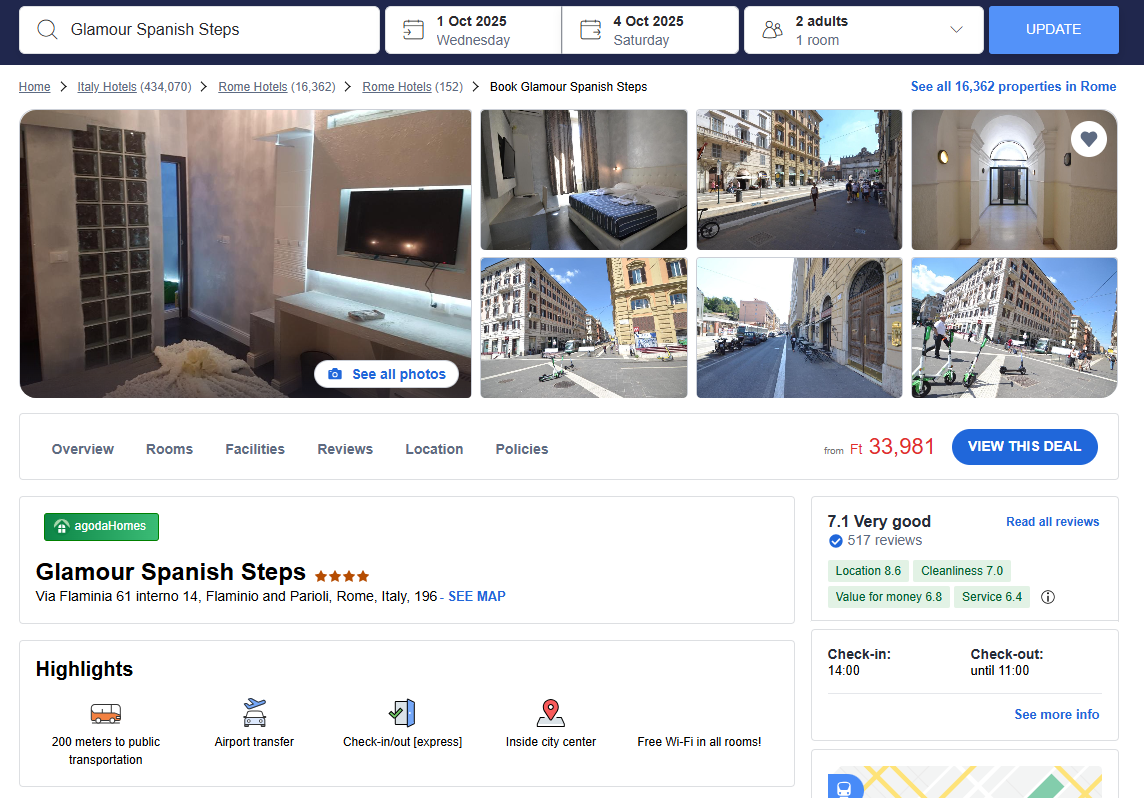Follow the Home breadcrumb link
The image size is (1144, 798).
(x=34, y=87)
